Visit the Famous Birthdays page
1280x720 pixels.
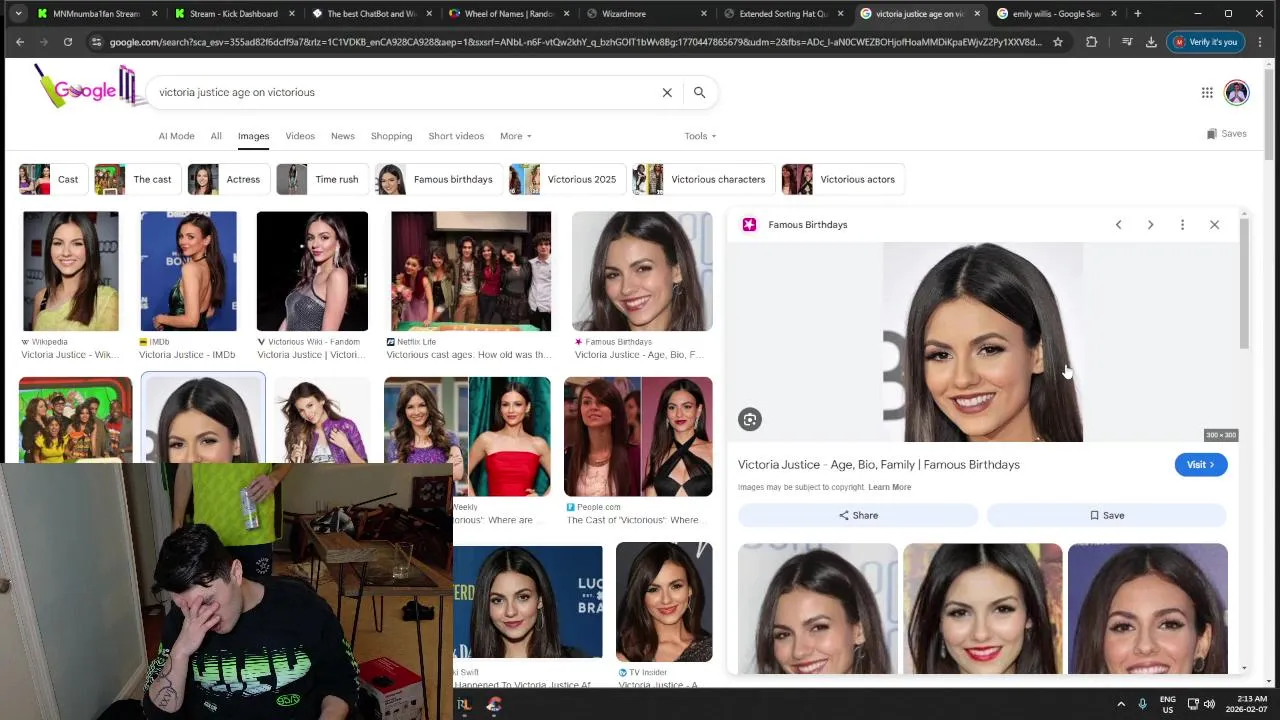(1201, 465)
